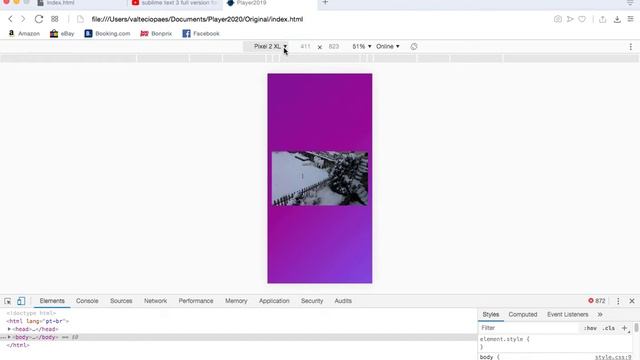Click the 872 error count indicator
The width and height of the screenshot is (640, 360).
coord(597,301)
